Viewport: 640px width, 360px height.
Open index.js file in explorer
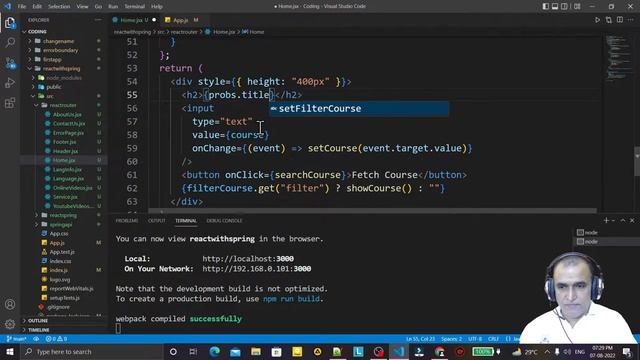point(58,270)
